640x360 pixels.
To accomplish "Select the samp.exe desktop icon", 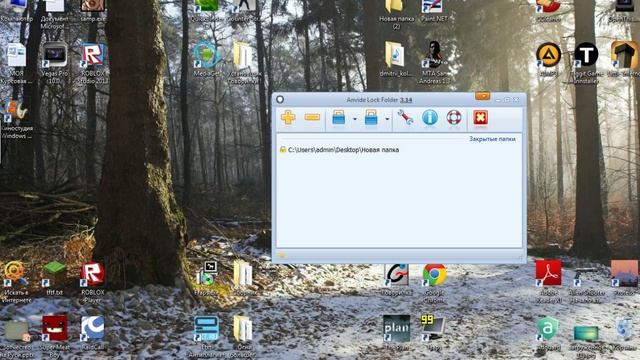I will click(93, 11).
